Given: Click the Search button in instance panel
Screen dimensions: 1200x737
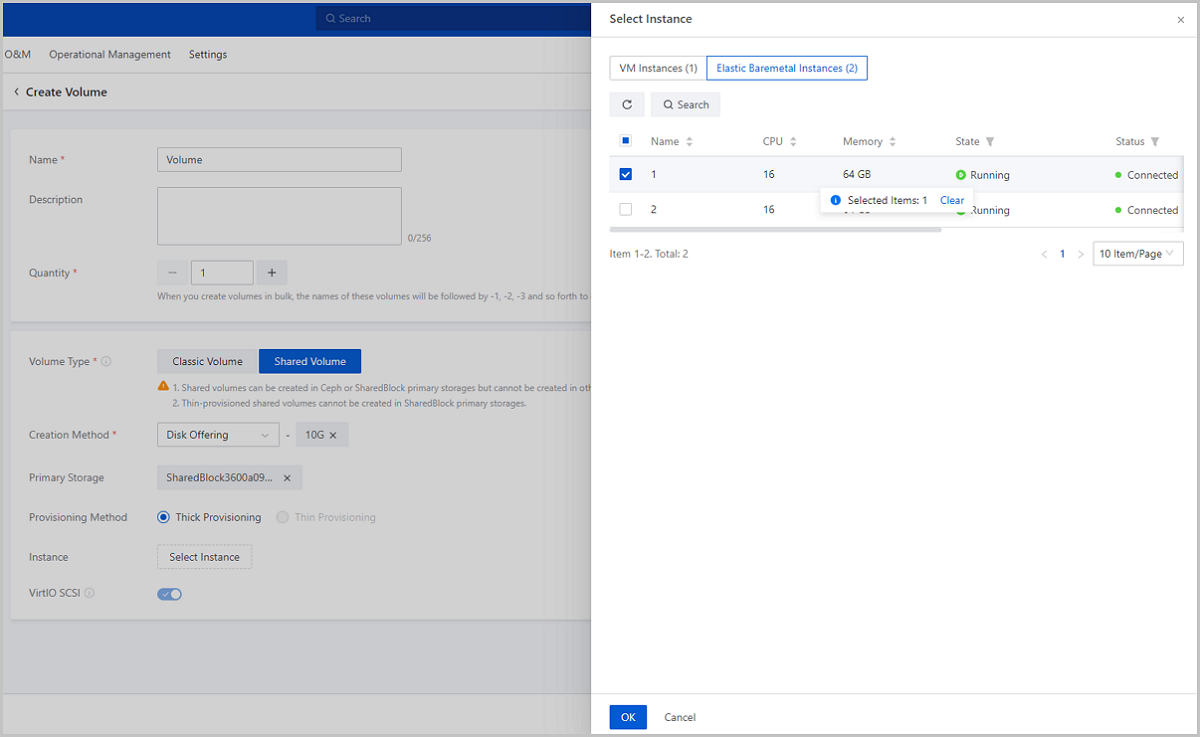Looking at the screenshot, I should [685, 105].
